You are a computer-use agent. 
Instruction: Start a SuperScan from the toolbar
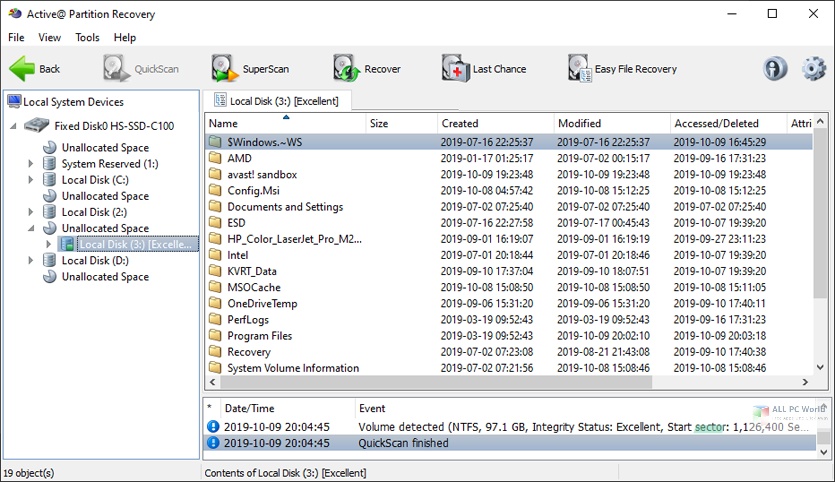250,69
